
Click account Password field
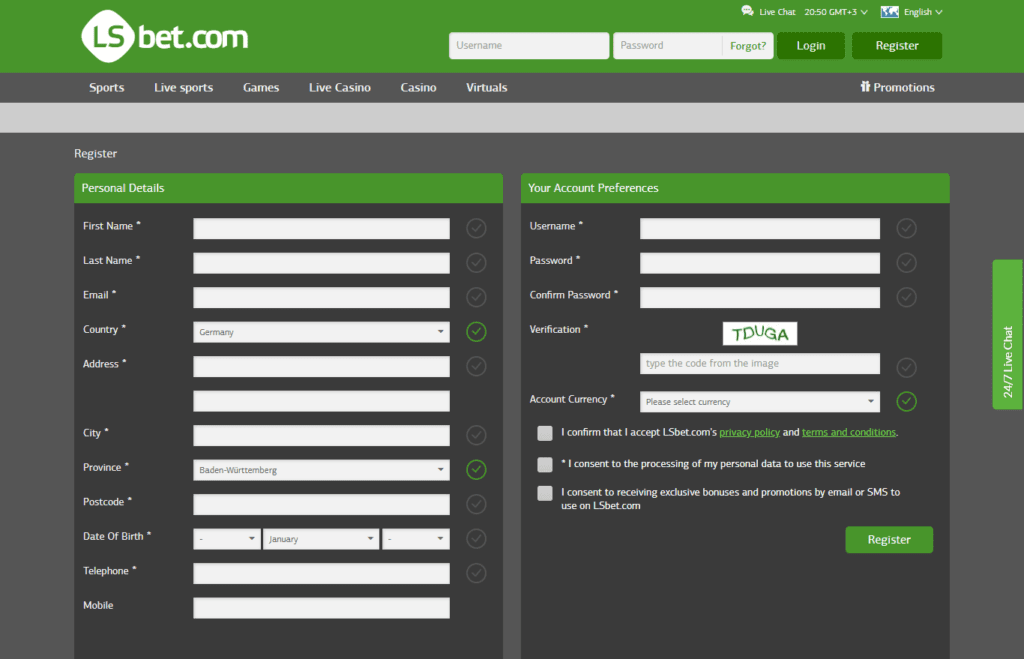pos(760,263)
